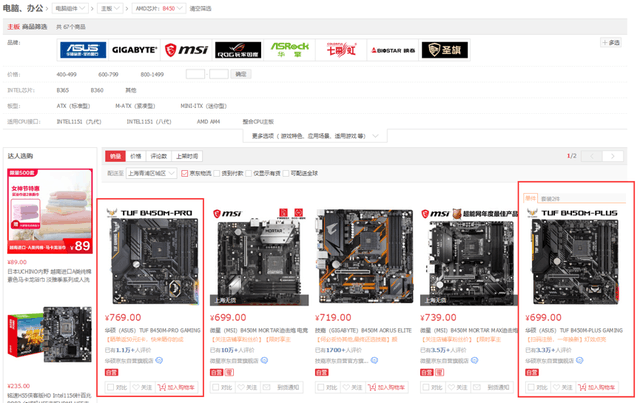This screenshot has width=640, height=403.
Task: Open the GIGABYTE AORUS ELITE motherboard image
Action: [364, 256]
